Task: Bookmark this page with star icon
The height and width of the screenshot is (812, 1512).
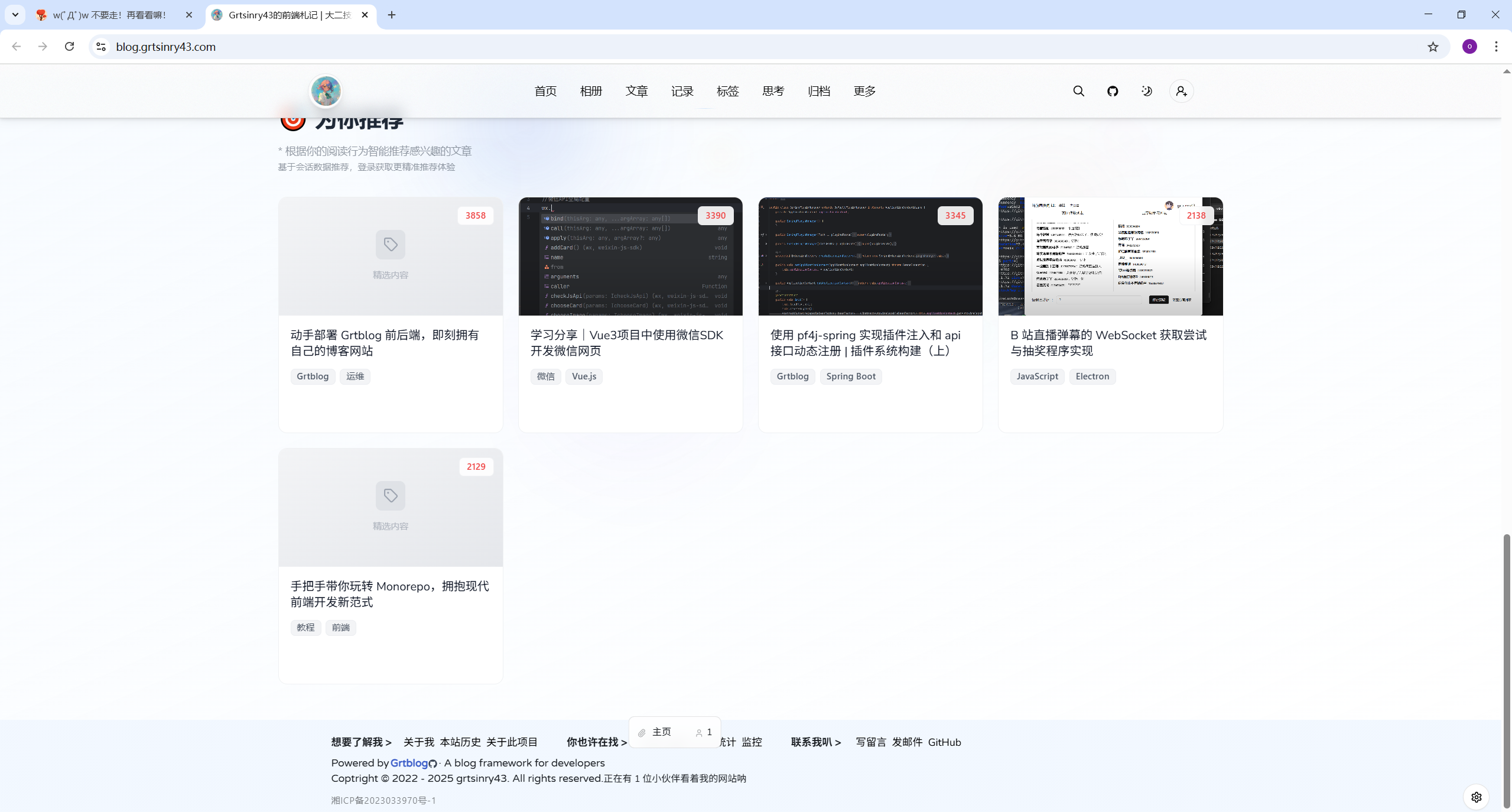Action: point(1433,47)
